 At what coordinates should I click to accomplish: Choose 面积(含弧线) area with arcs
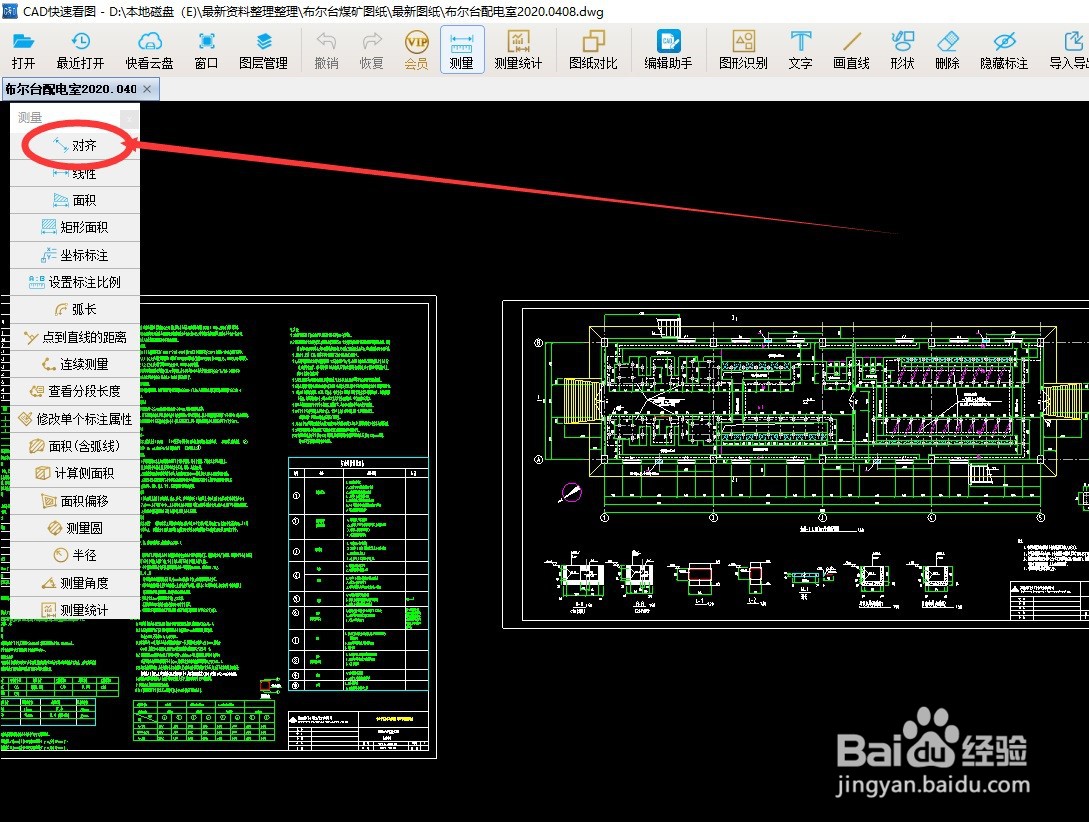pyautogui.click(x=75, y=446)
